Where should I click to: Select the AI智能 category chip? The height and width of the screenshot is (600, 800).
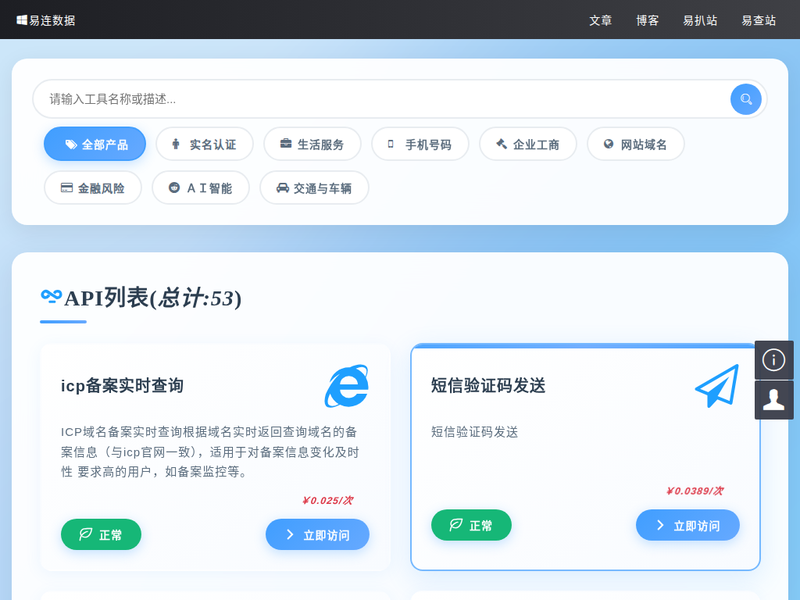coord(200,188)
